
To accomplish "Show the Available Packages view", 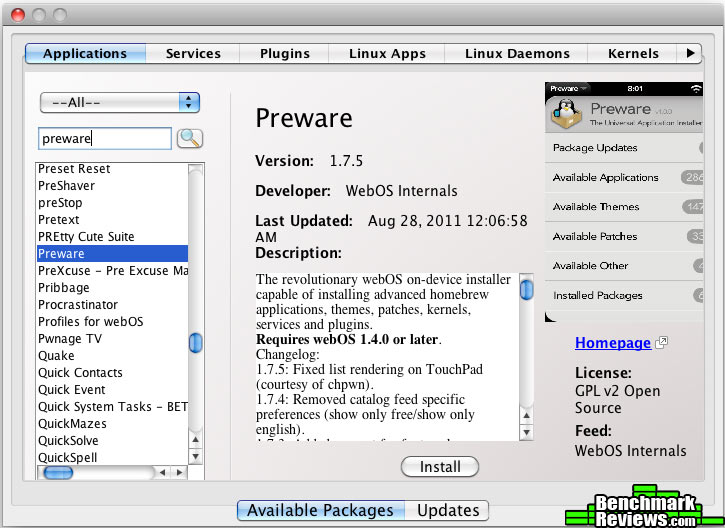I will point(320,510).
